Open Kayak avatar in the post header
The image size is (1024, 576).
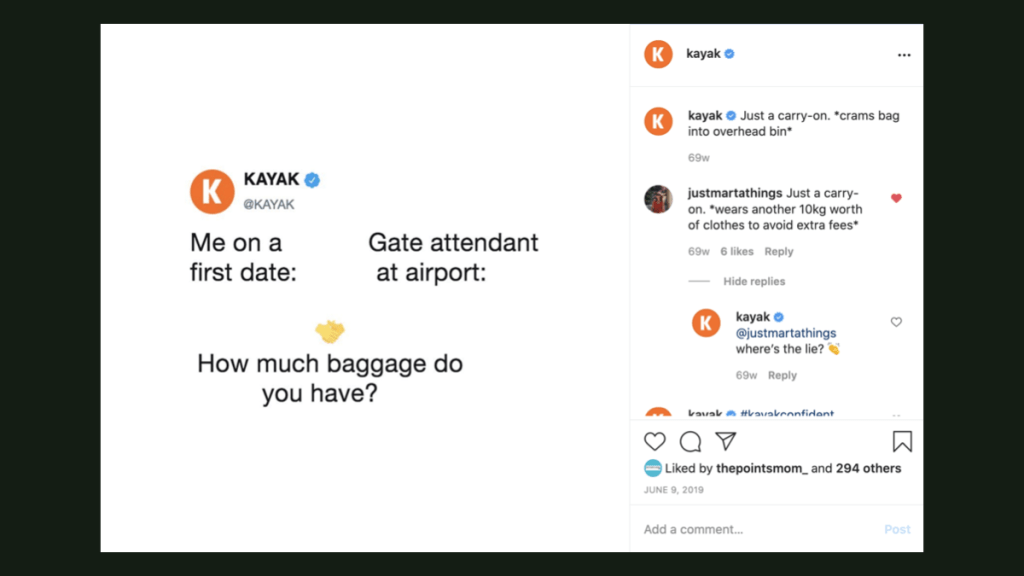click(658, 54)
